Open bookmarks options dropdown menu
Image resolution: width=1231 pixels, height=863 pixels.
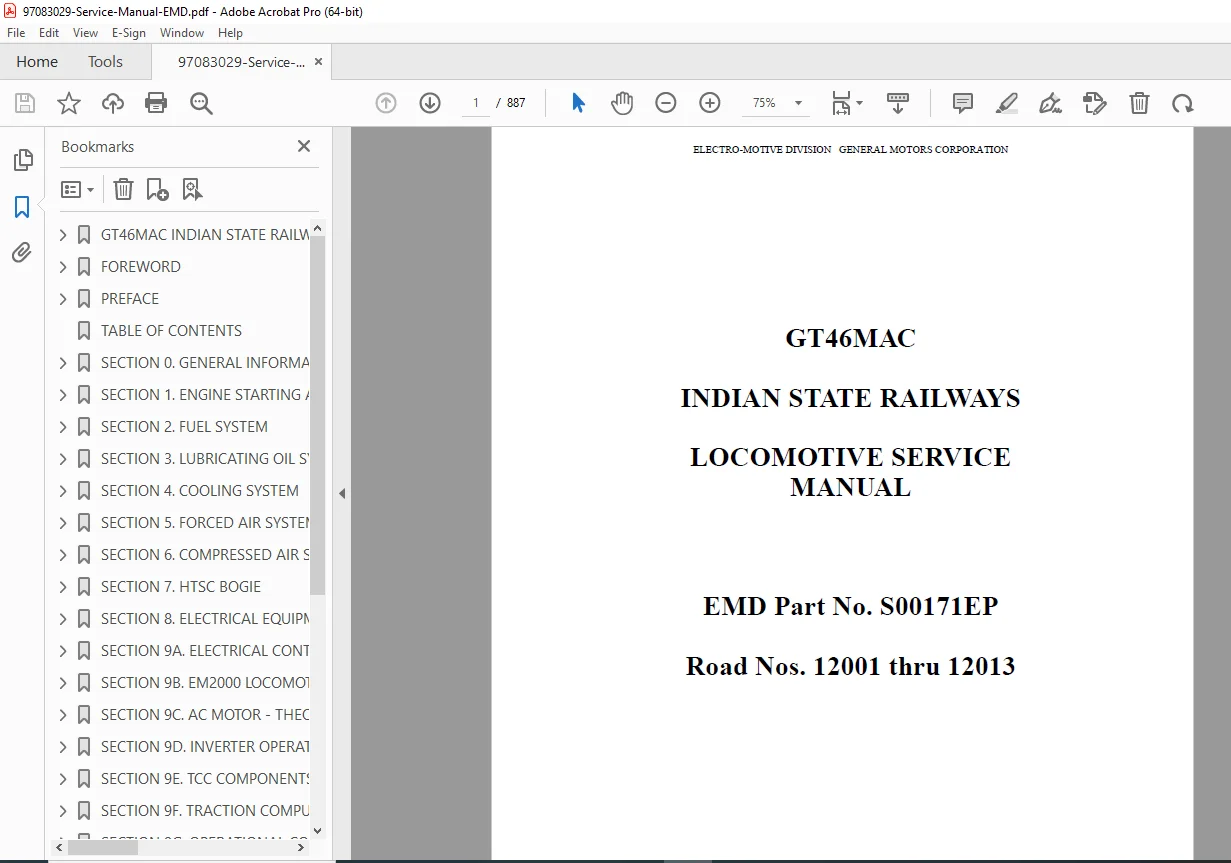pos(77,189)
